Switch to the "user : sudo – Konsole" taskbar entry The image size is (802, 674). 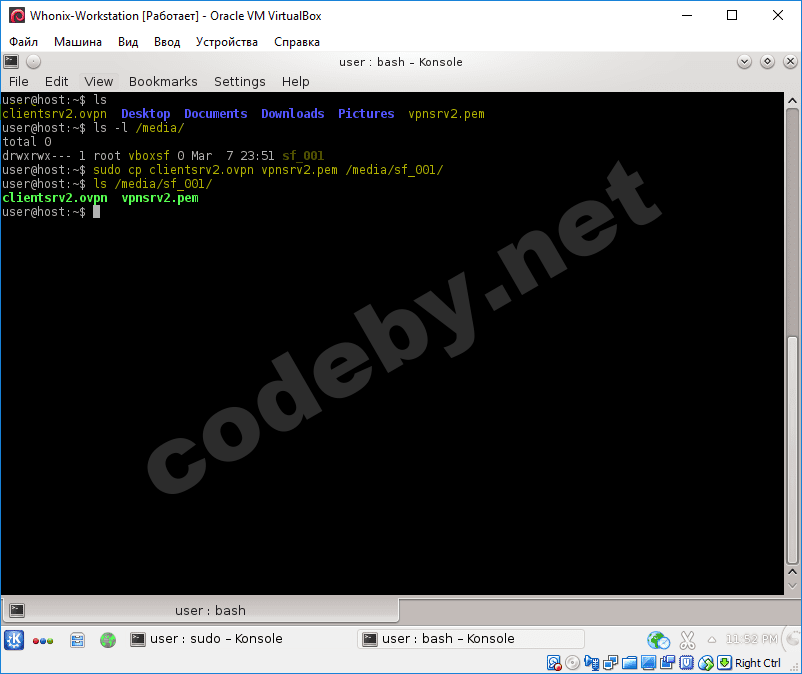click(215, 639)
